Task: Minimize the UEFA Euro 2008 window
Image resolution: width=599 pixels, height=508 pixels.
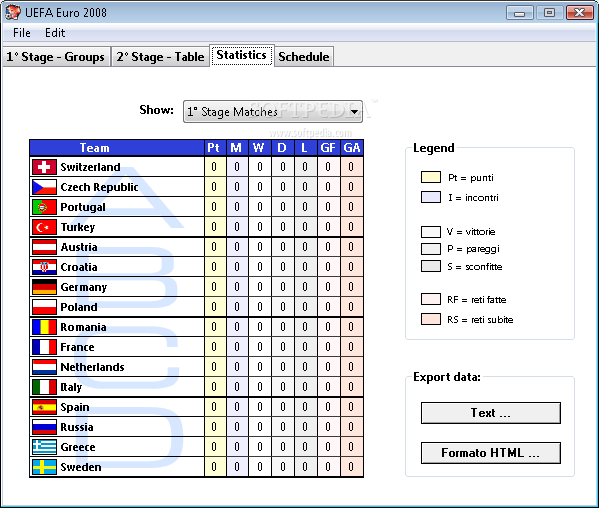Action: [x=519, y=13]
